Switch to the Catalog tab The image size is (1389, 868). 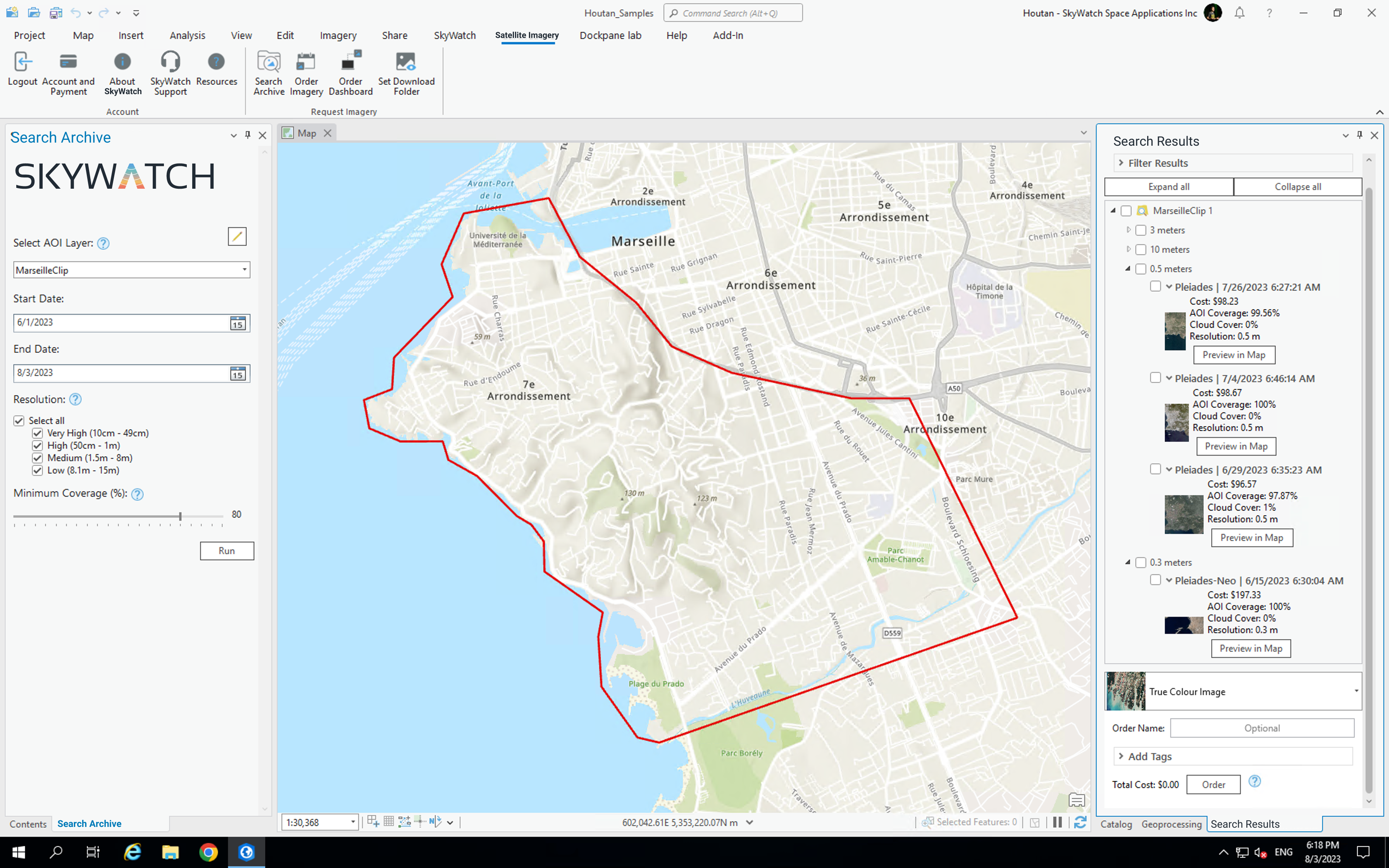[1117, 823]
